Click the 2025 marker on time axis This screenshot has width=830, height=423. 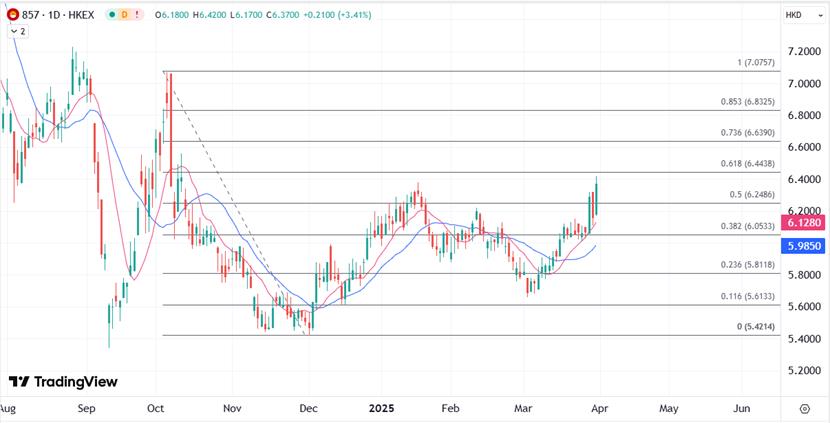coord(381,409)
